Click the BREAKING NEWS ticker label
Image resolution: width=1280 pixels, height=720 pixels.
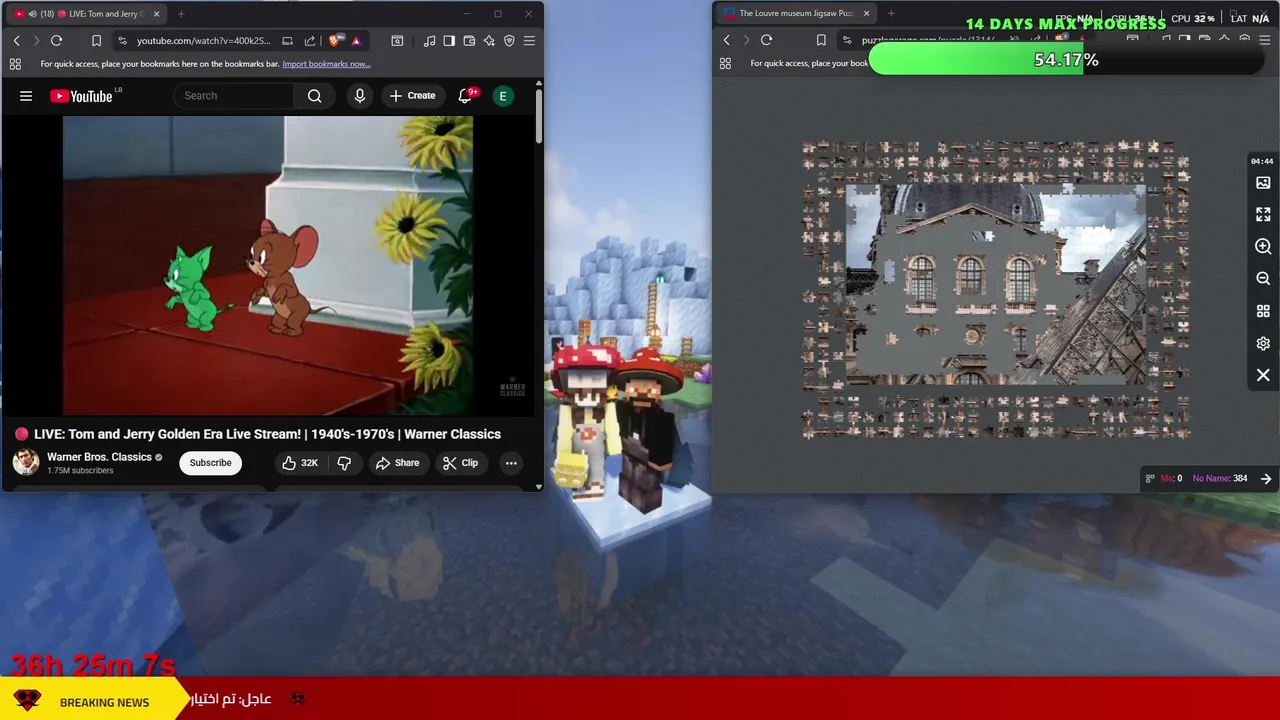[x=104, y=702]
